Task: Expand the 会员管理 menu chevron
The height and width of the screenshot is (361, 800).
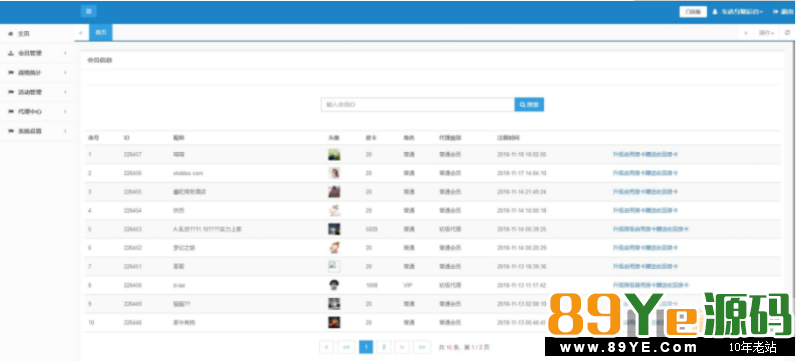Action: point(65,53)
